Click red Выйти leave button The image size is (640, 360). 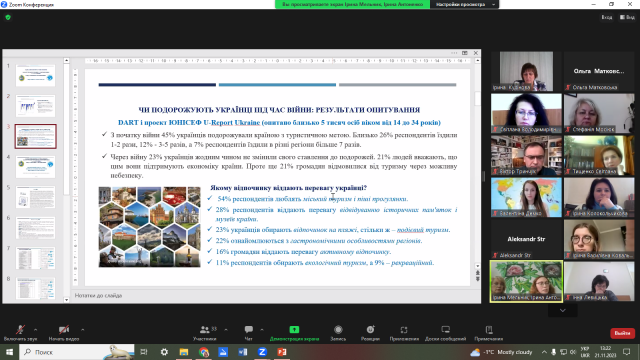tap(622, 333)
